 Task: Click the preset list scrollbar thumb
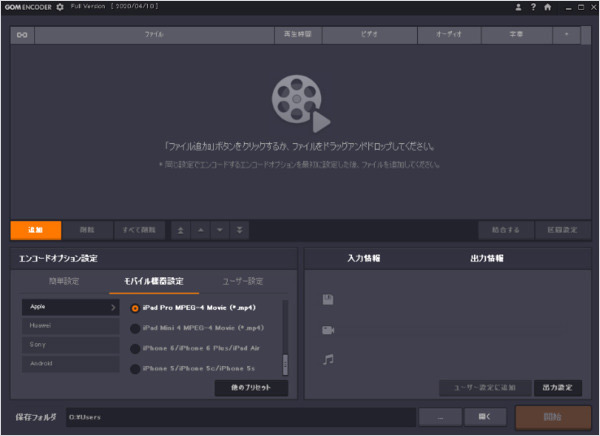pos(285,365)
